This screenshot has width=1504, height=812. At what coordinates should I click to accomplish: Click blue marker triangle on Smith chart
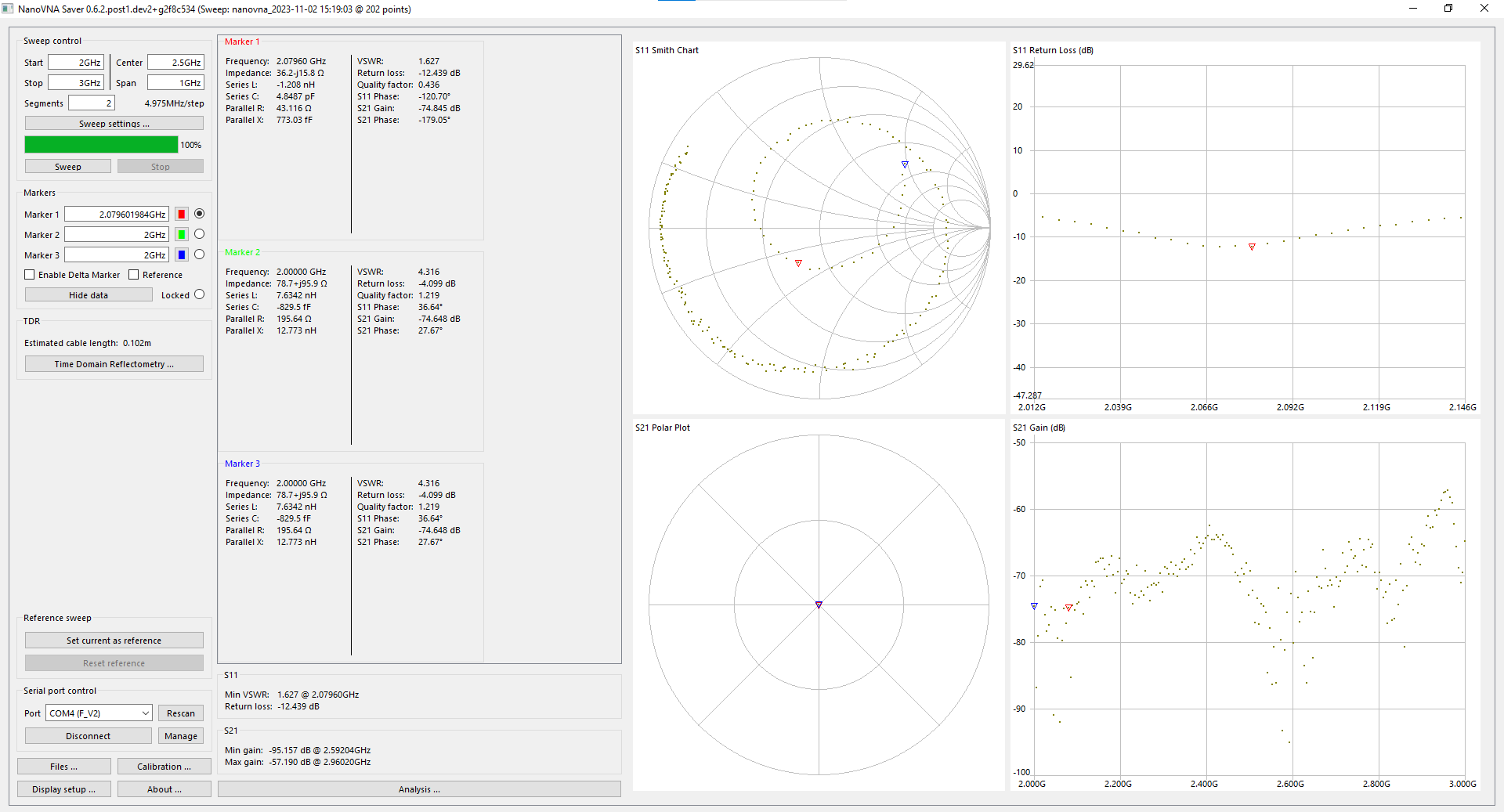905,164
